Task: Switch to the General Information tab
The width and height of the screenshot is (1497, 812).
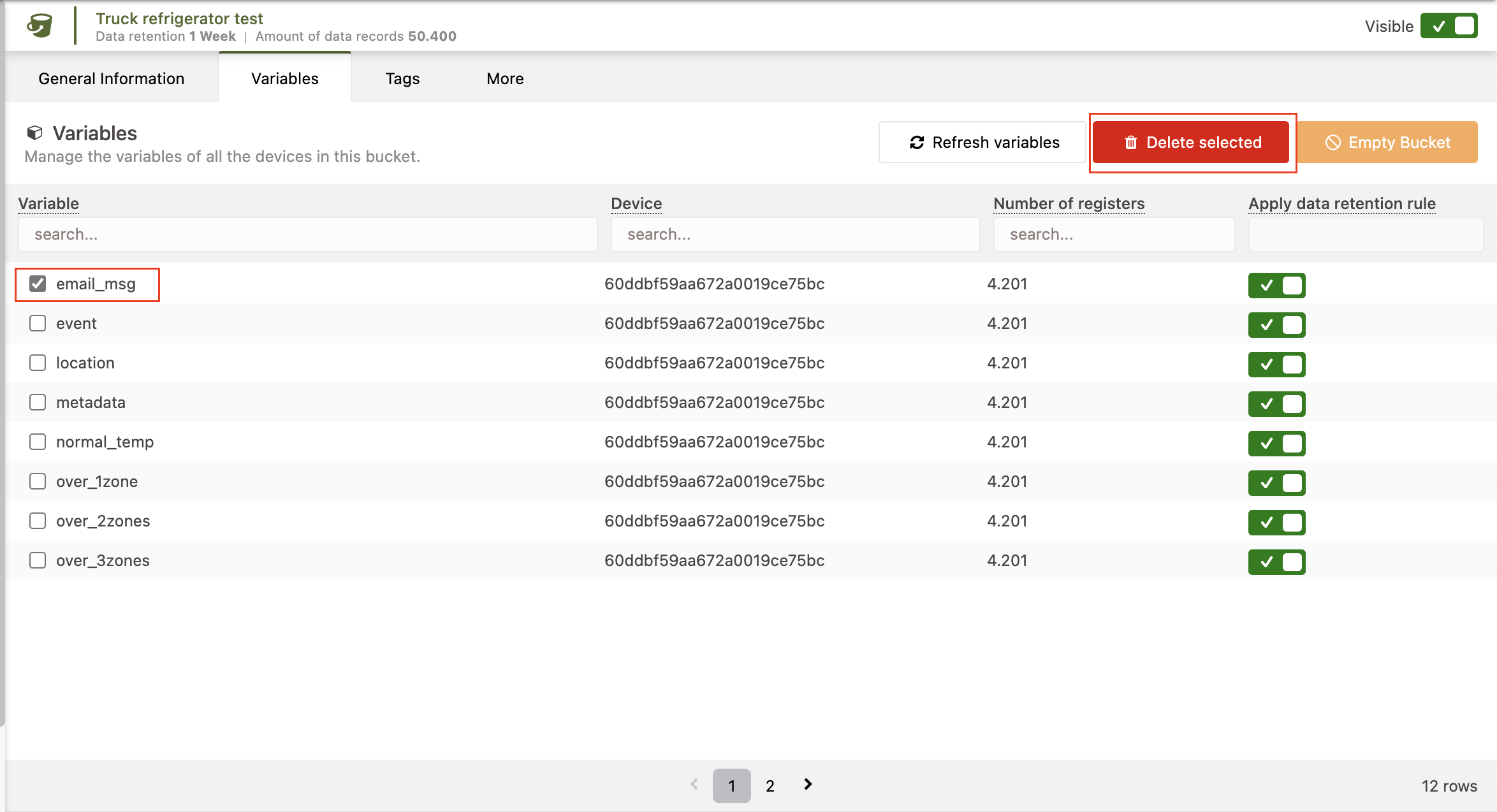Action: 112,78
